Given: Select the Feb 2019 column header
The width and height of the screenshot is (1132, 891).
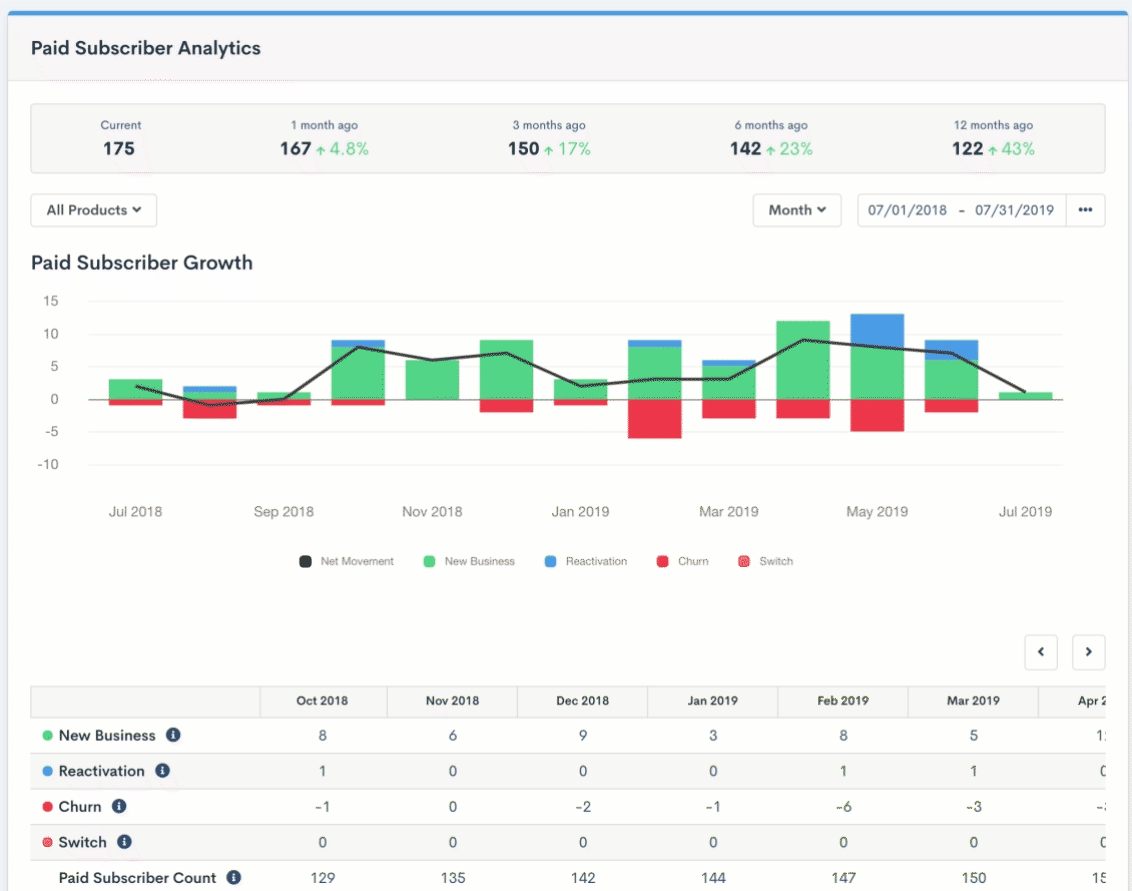Looking at the screenshot, I should click(x=842, y=700).
